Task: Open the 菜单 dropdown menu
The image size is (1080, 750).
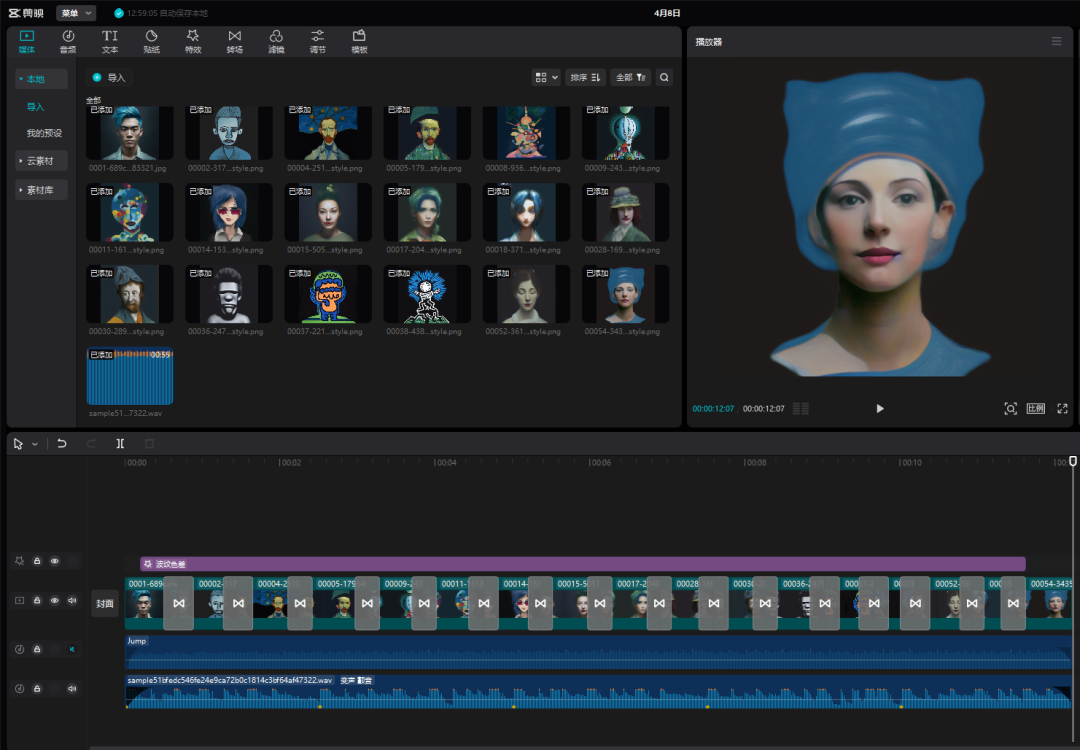Action: coord(76,13)
